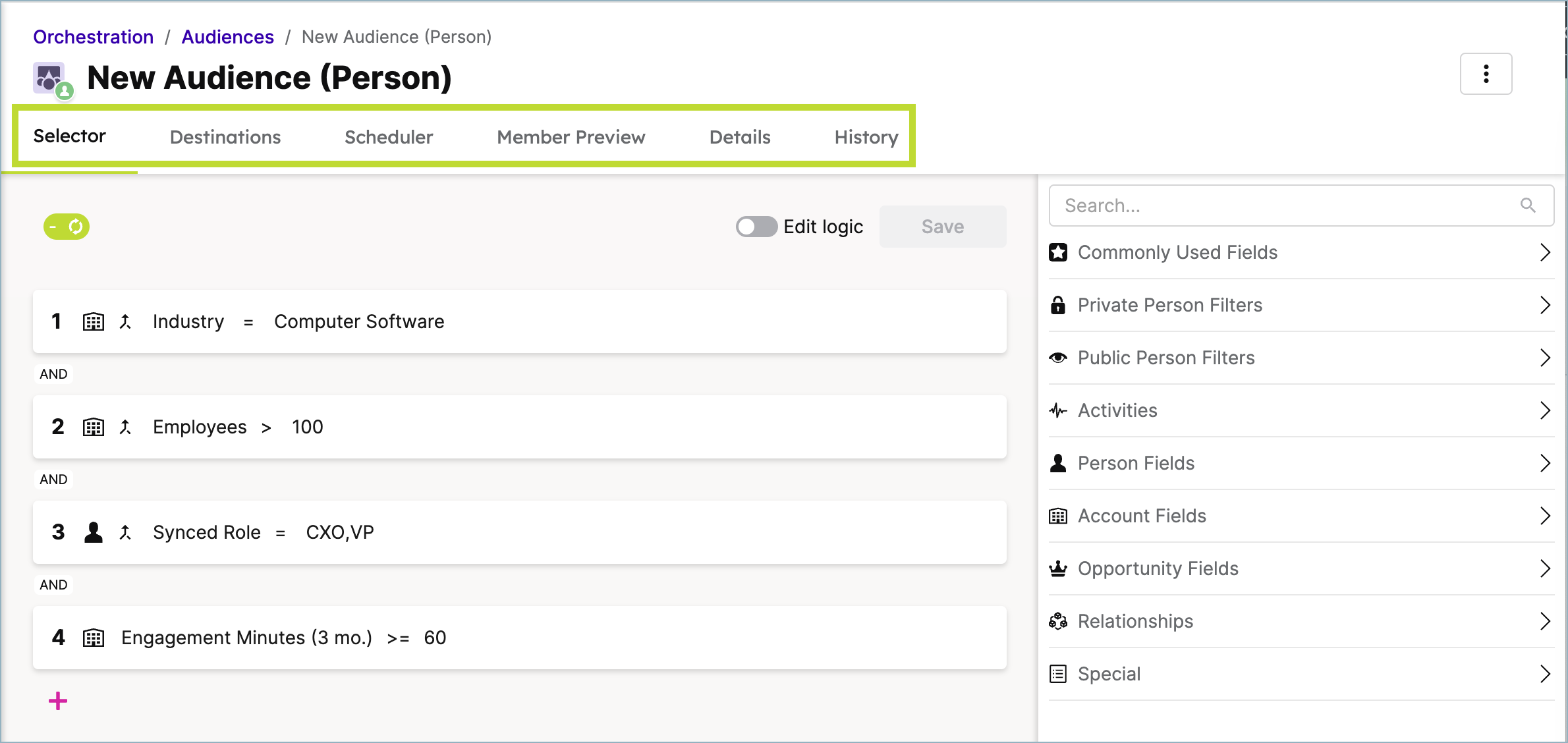Screen dimensions: 1568x743
Task: Click the value 60 in row 4
Action: tap(435, 638)
